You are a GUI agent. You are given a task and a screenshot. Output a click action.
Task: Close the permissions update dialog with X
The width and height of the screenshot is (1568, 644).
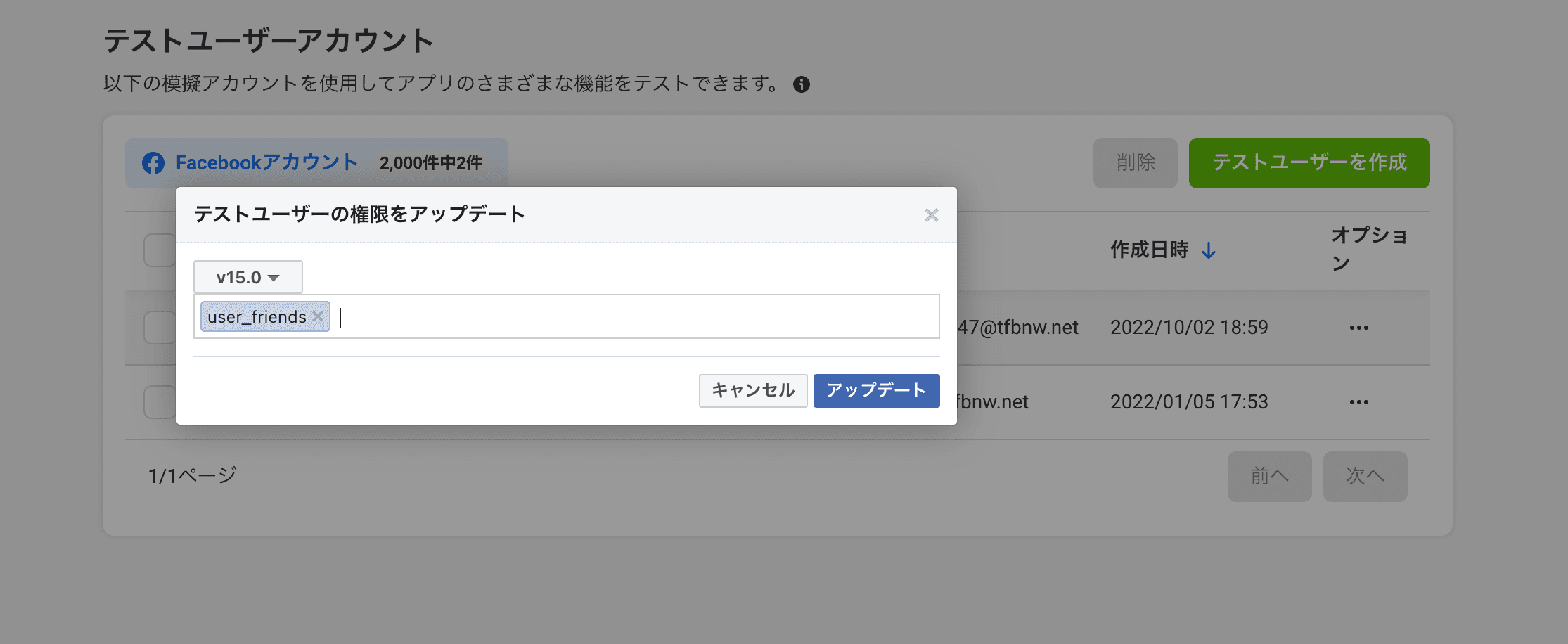(931, 215)
